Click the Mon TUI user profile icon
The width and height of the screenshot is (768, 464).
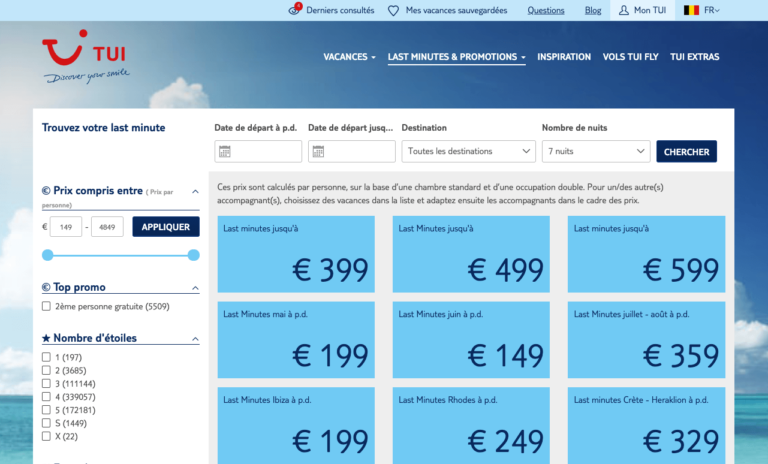(x=624, y=10)
